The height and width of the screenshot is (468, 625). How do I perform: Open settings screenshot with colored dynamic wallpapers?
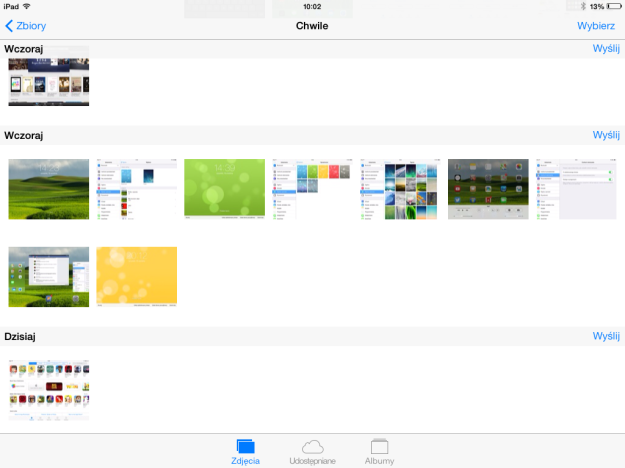312,189
